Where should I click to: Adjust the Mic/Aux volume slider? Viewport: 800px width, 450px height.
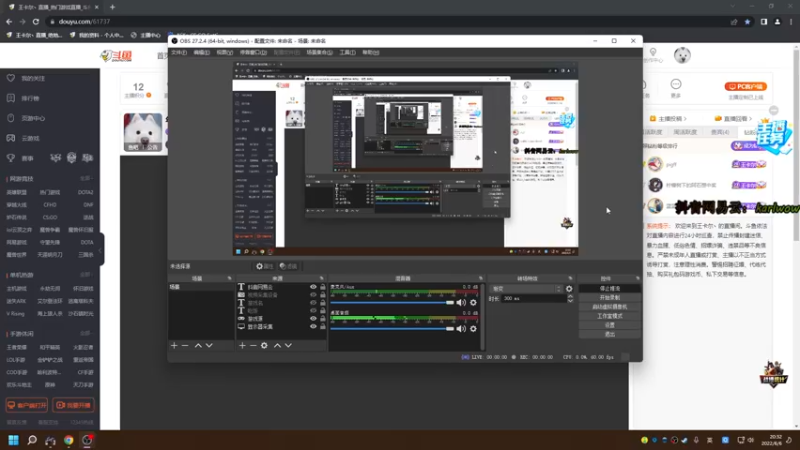(392, 303)
